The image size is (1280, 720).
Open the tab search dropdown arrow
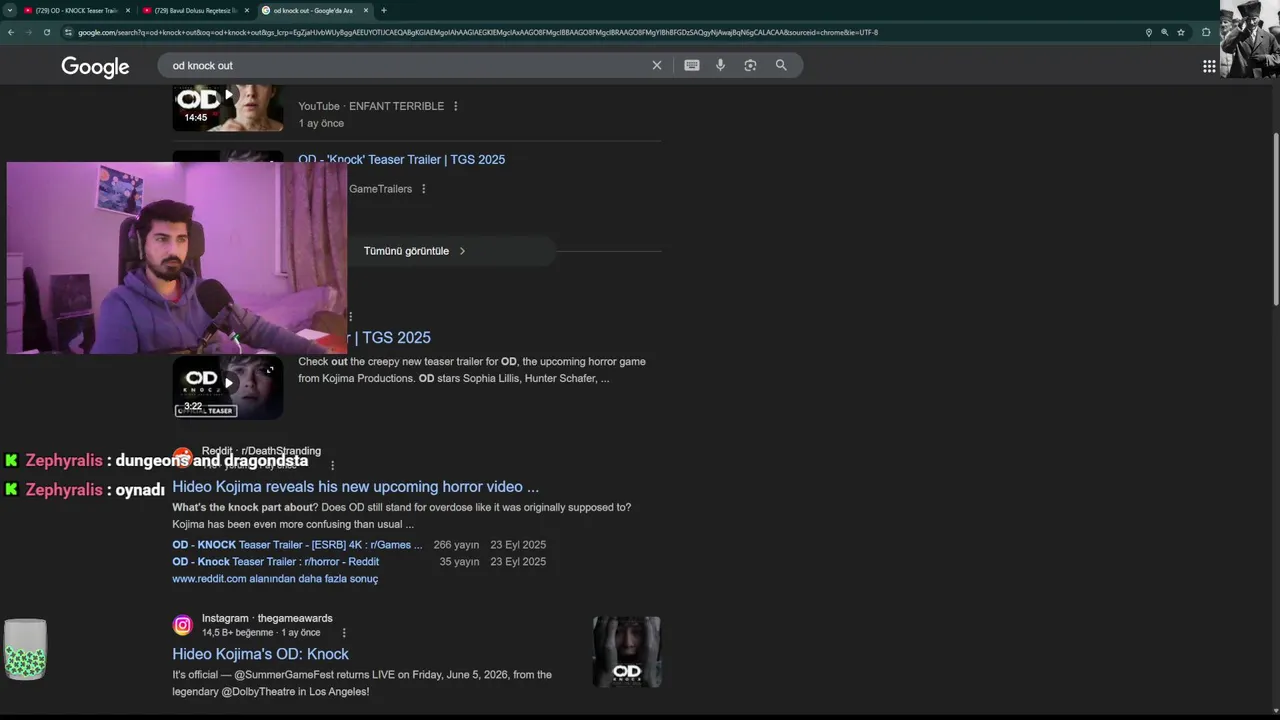(9, 10)
